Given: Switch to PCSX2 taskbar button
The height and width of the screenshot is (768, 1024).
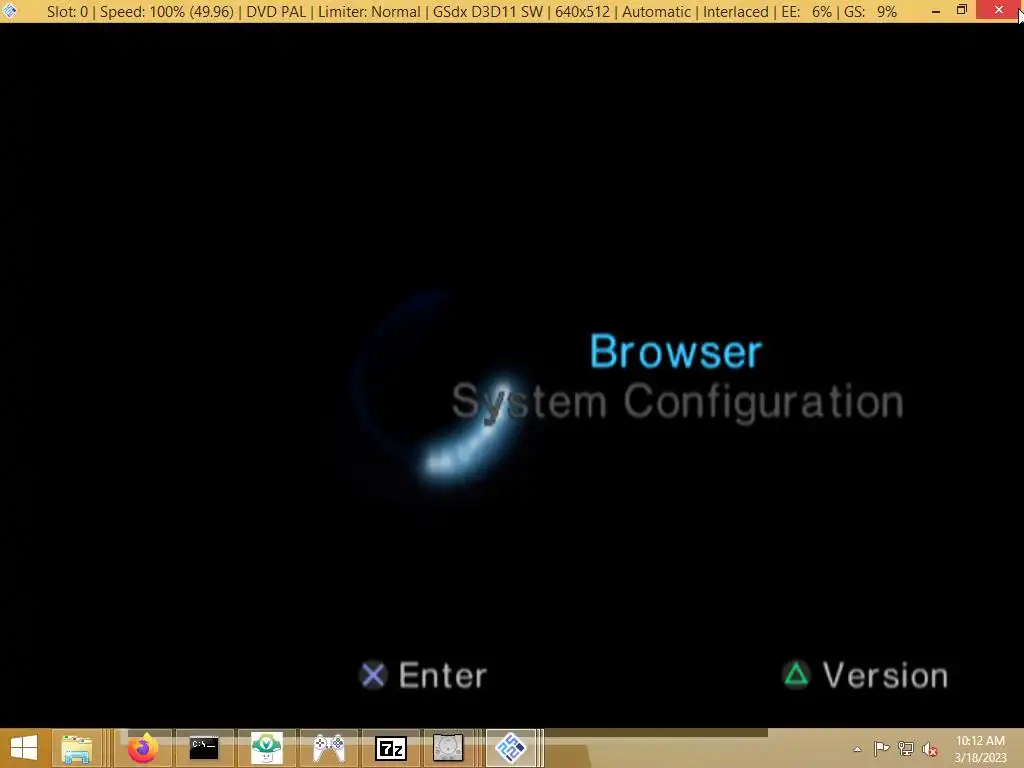Looking at the screenshot, I should pos(511,748).
